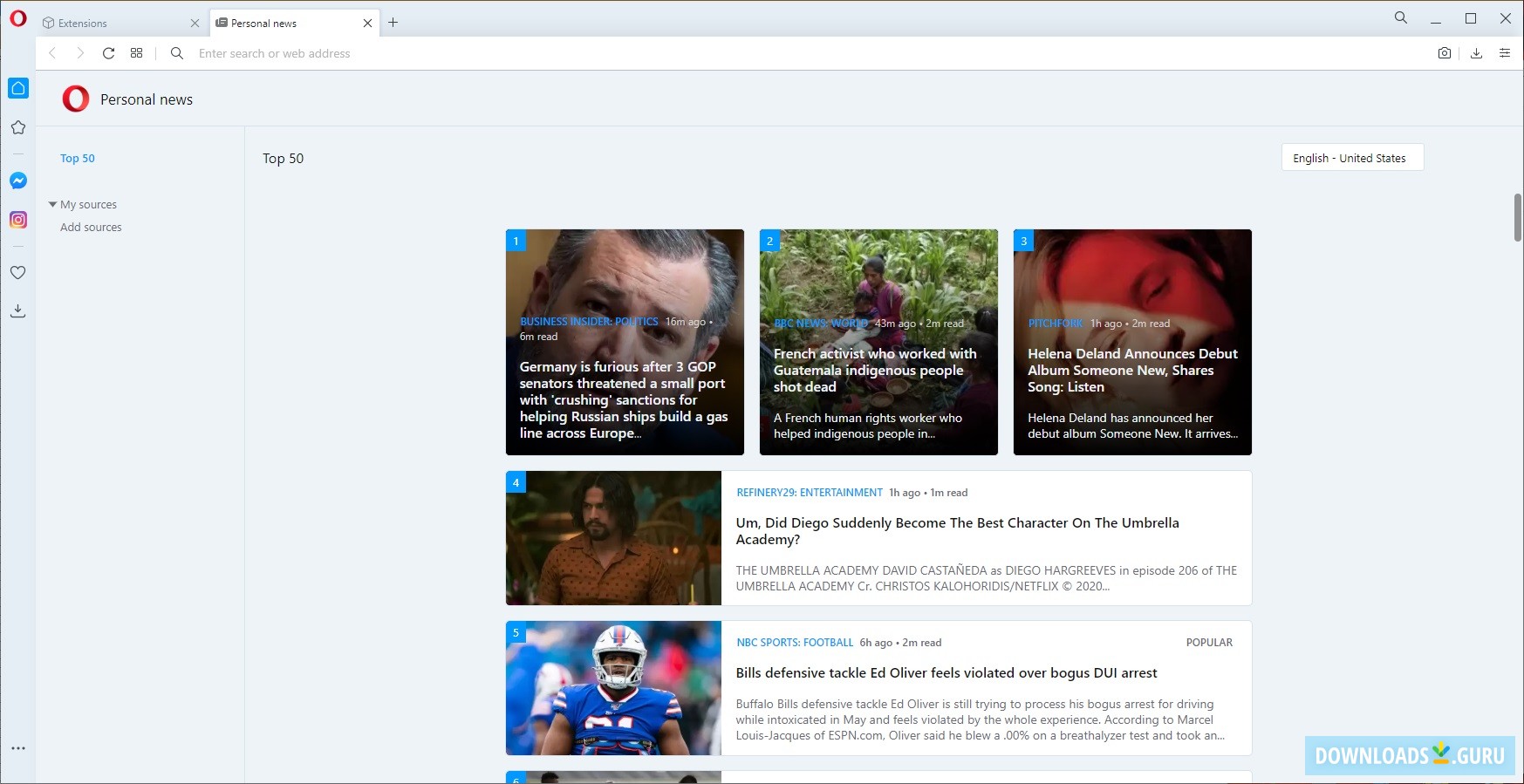Open the Umbrella Academy Diego article headline
This screenshot has width=1524, height=784.
click(x=957, y=531)
